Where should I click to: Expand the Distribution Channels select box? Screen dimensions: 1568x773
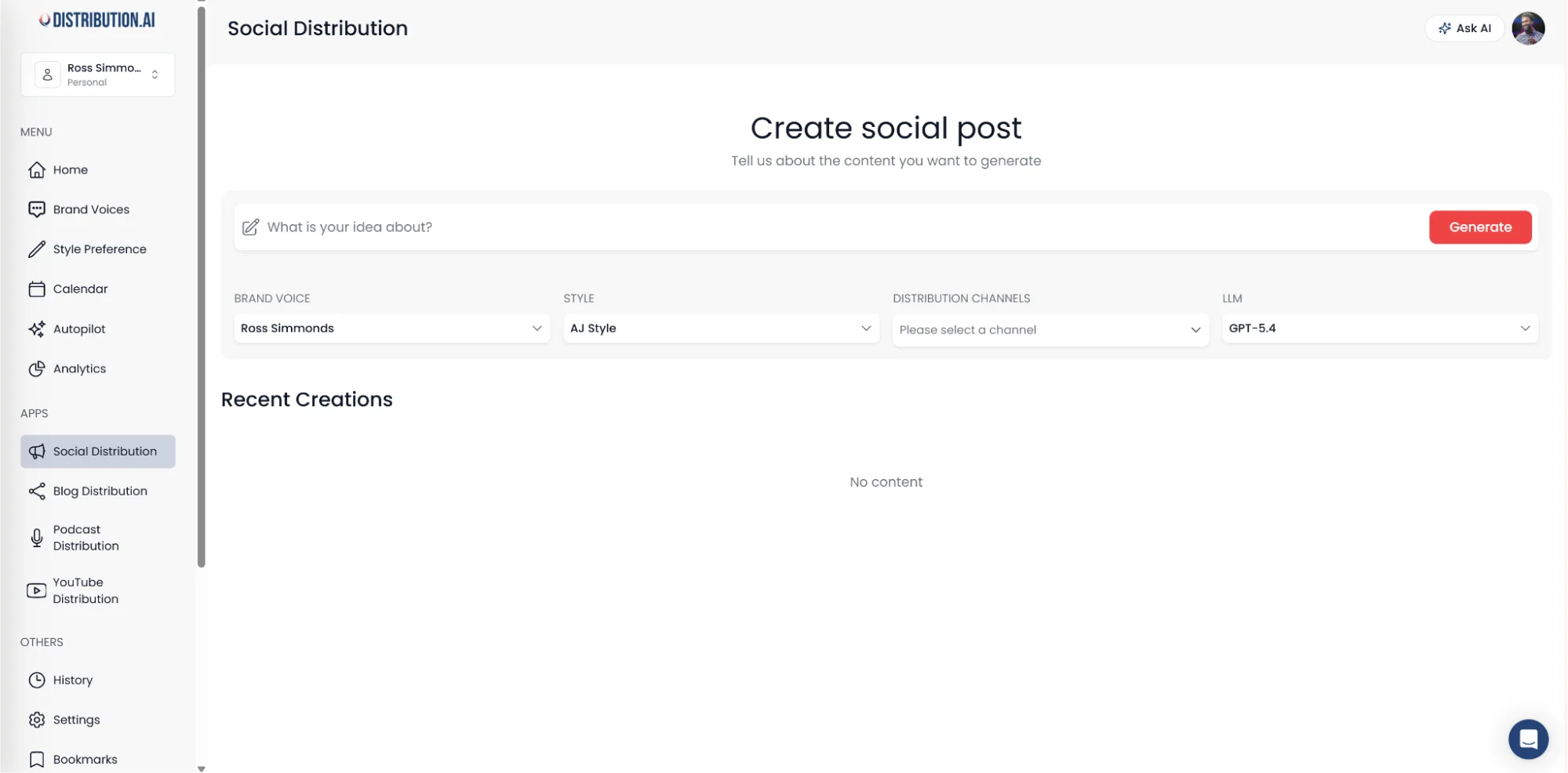1050,330
